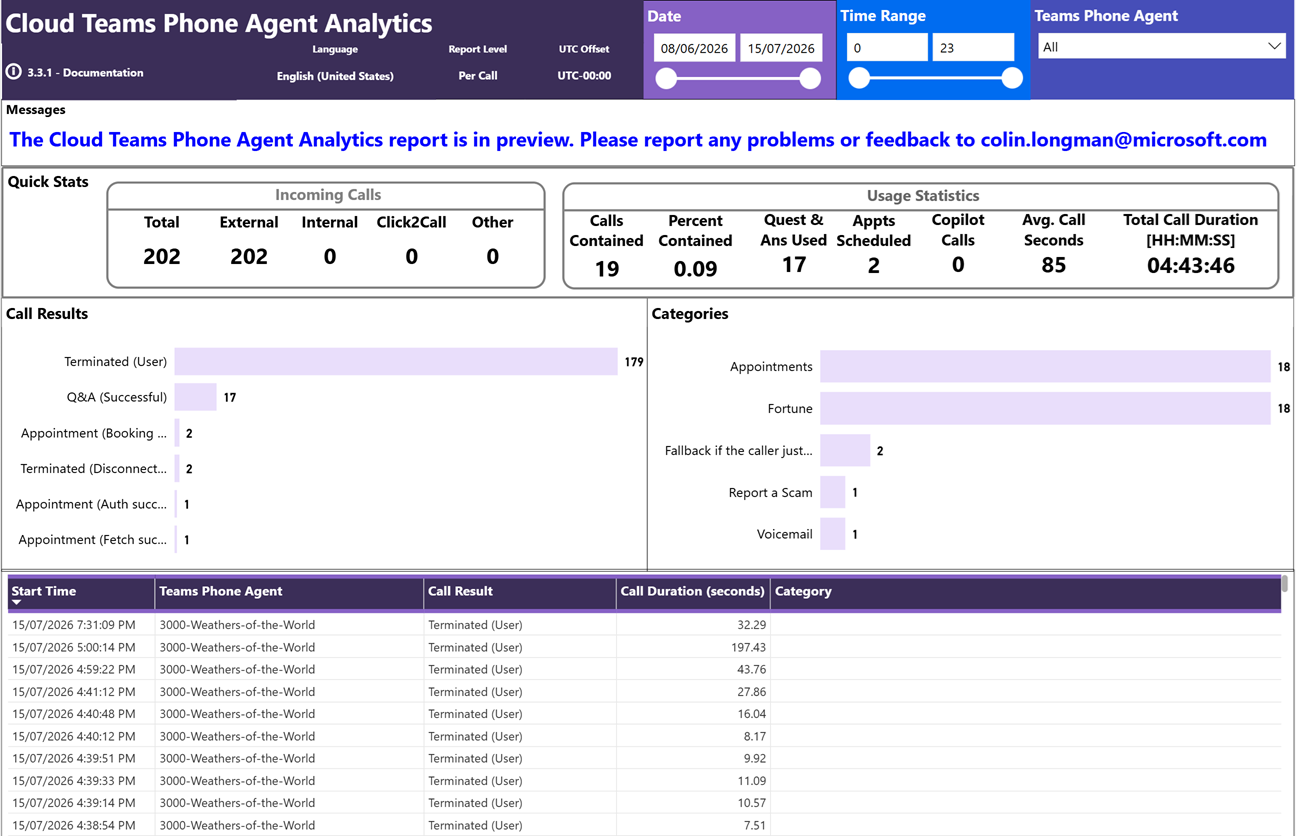This screenshot has width=1300, height=836.
Task: Select the row starting 15/07/2026 7:31:09 PM
Action: click(x=644, y=625)
